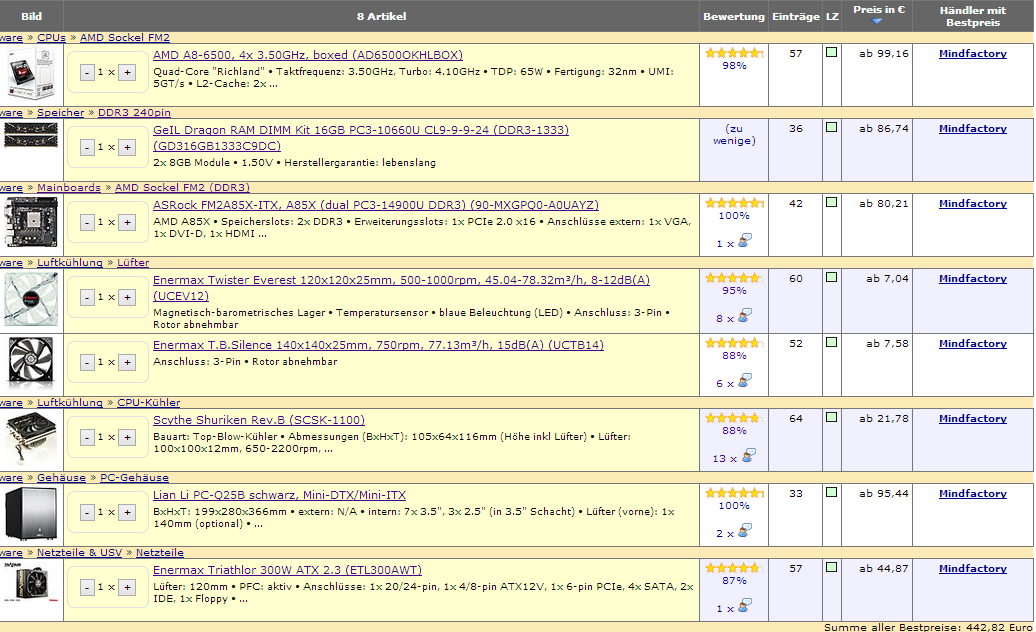Go to Mainboards category breadcrumb

[x=69, y=188]
